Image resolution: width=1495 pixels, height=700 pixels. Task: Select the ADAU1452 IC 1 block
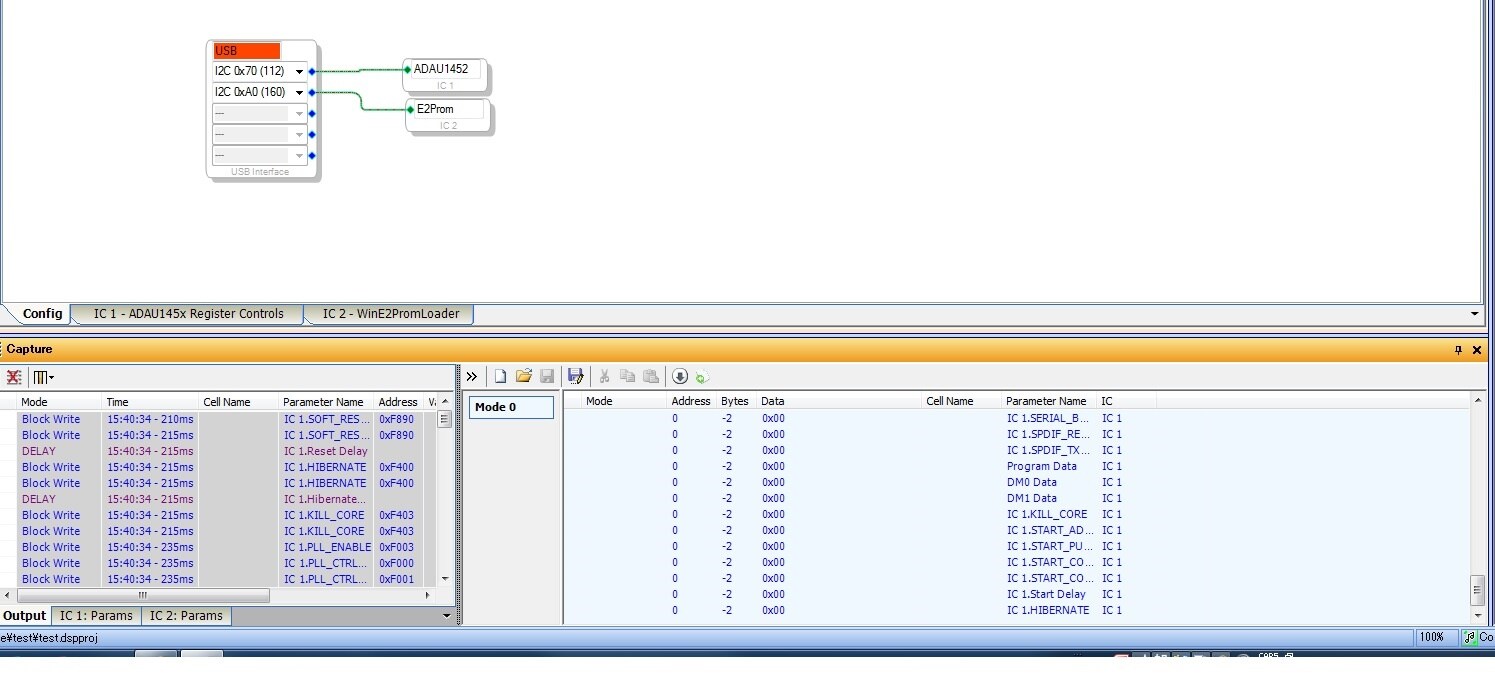click(447, 75)
